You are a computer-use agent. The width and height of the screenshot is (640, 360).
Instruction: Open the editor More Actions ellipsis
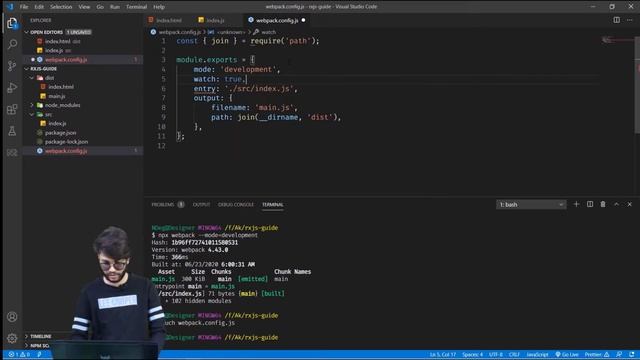click(629, 20)
